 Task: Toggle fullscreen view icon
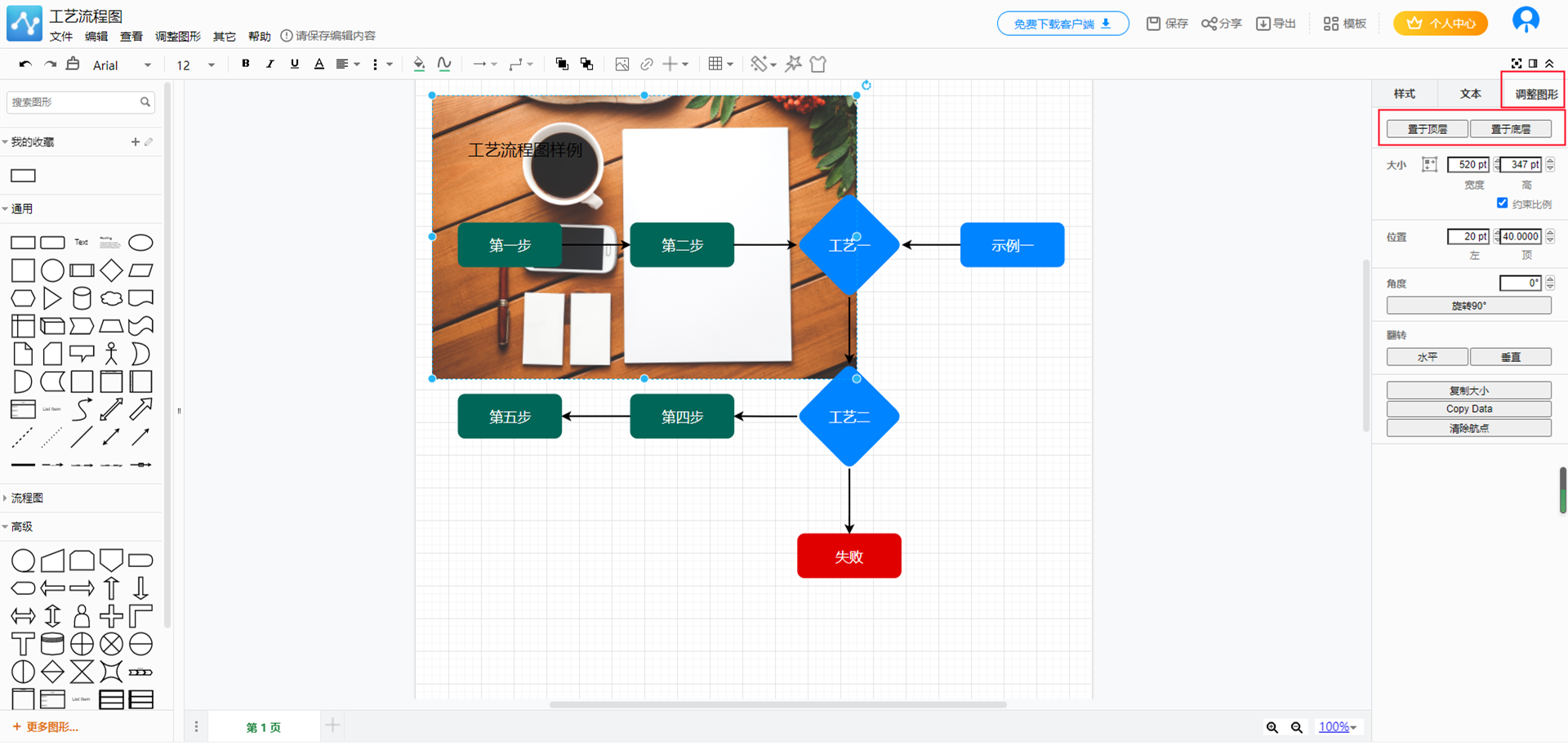point(1517,64)
